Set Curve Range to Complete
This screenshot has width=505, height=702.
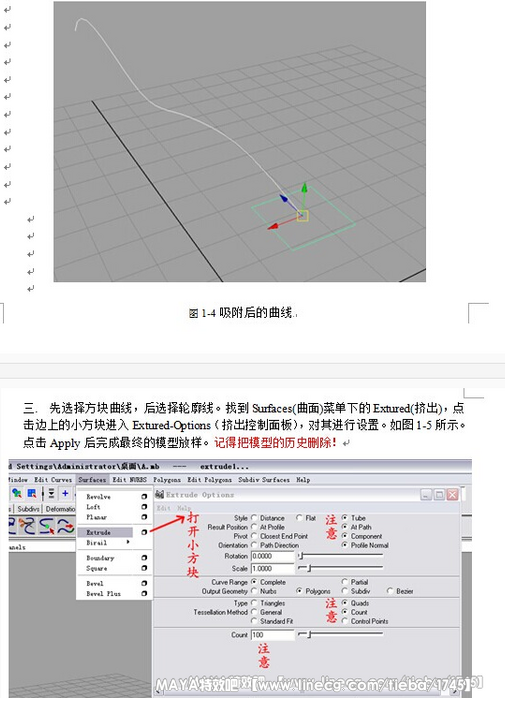click(x=254, y=582)
